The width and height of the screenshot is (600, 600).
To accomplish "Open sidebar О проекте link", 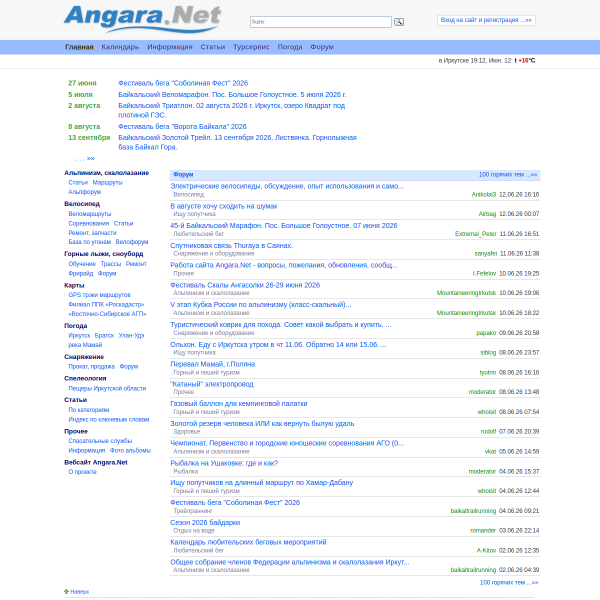I will tap(82, 472).
